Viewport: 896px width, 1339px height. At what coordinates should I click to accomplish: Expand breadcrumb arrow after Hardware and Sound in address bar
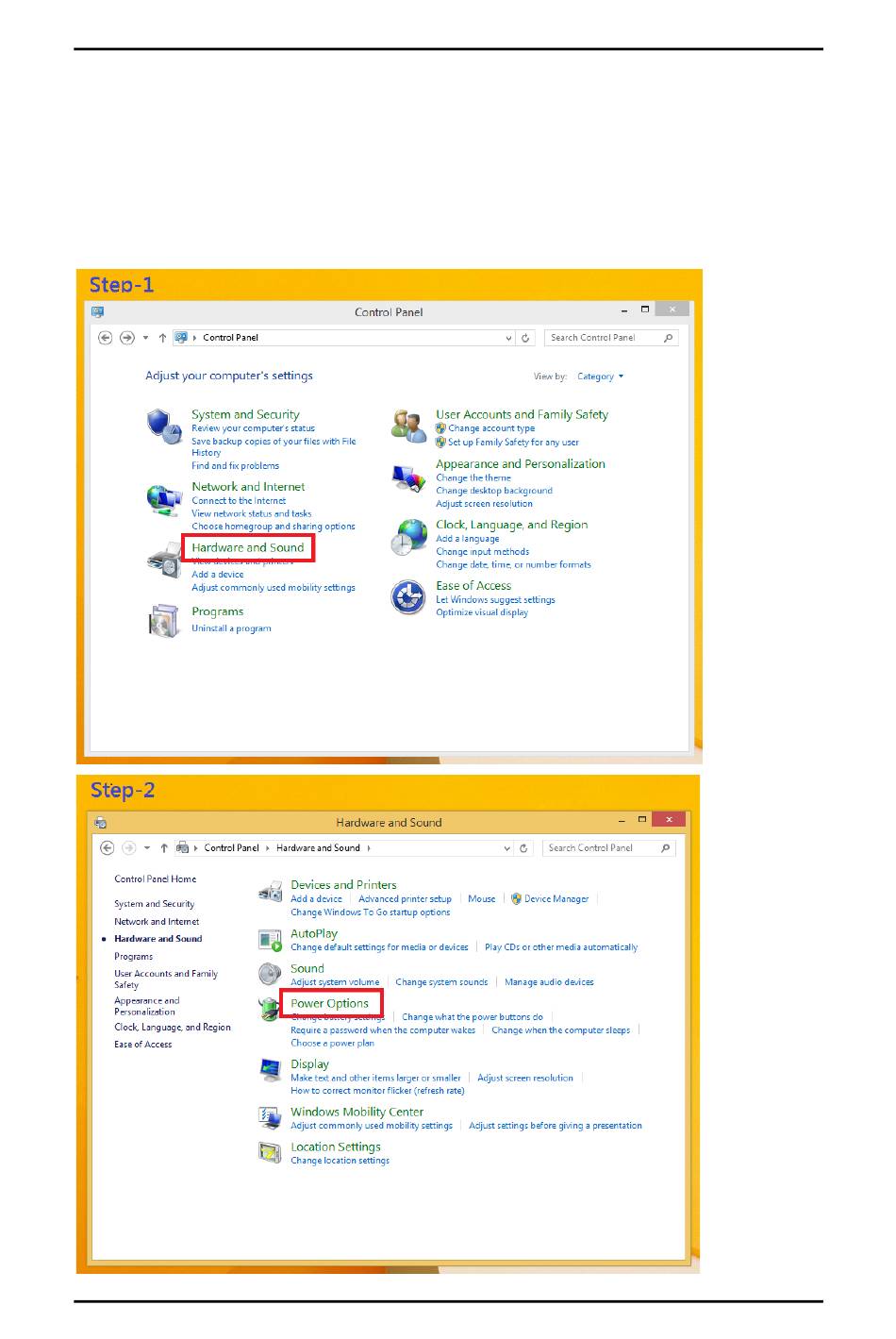click(369, 848)
